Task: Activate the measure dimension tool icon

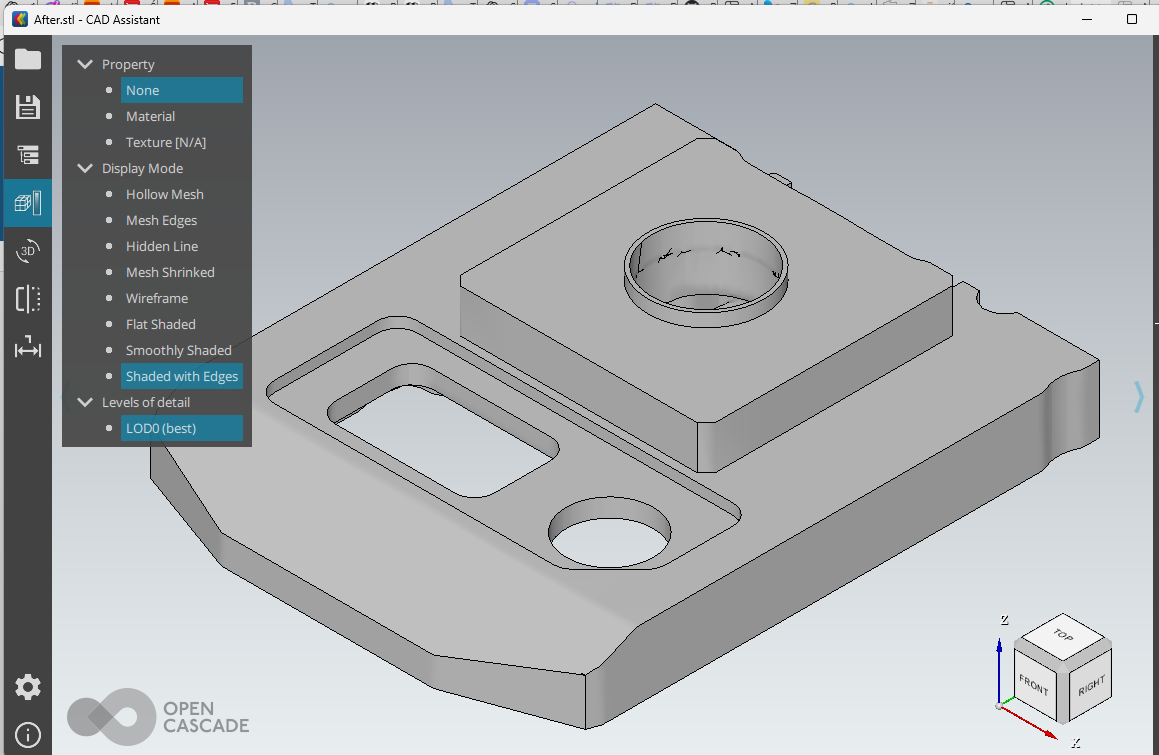Action: click(x=28, y=348)
